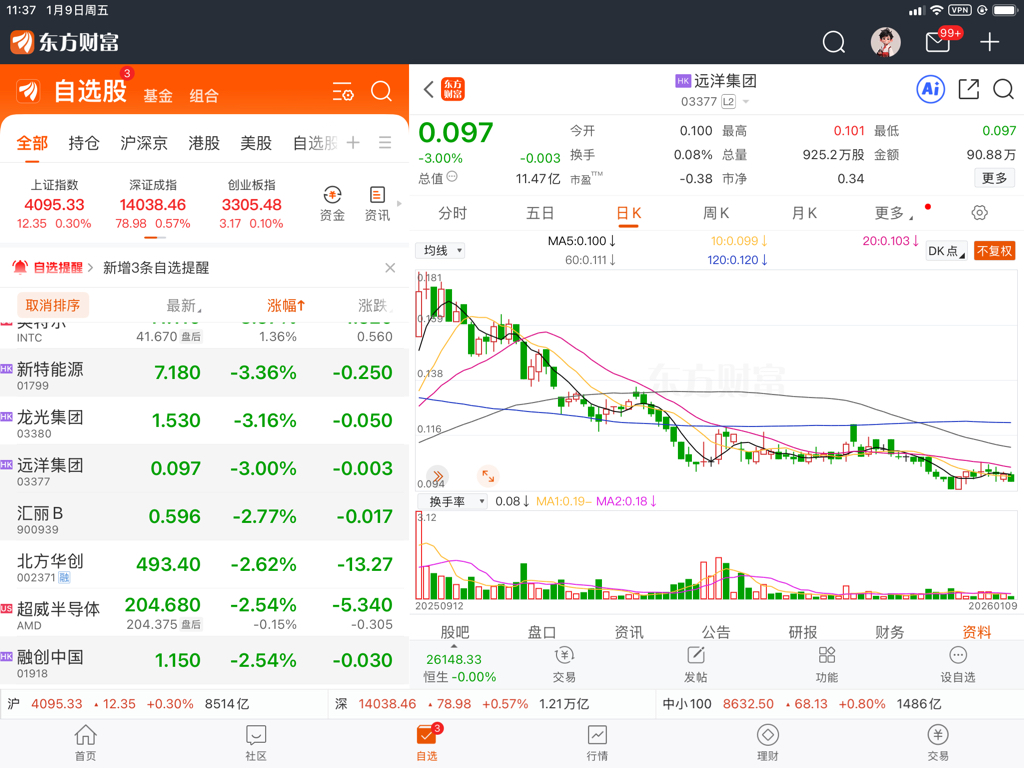The image size is (1024, 768).
Task: Search within watchlist orange header
Action: (381, 91)
